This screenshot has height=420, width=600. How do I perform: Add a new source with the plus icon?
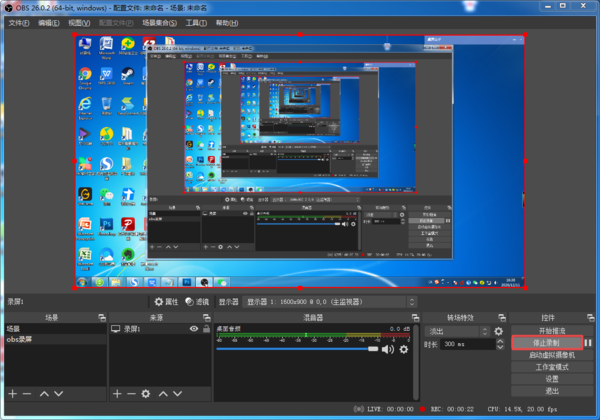(117, 394)
